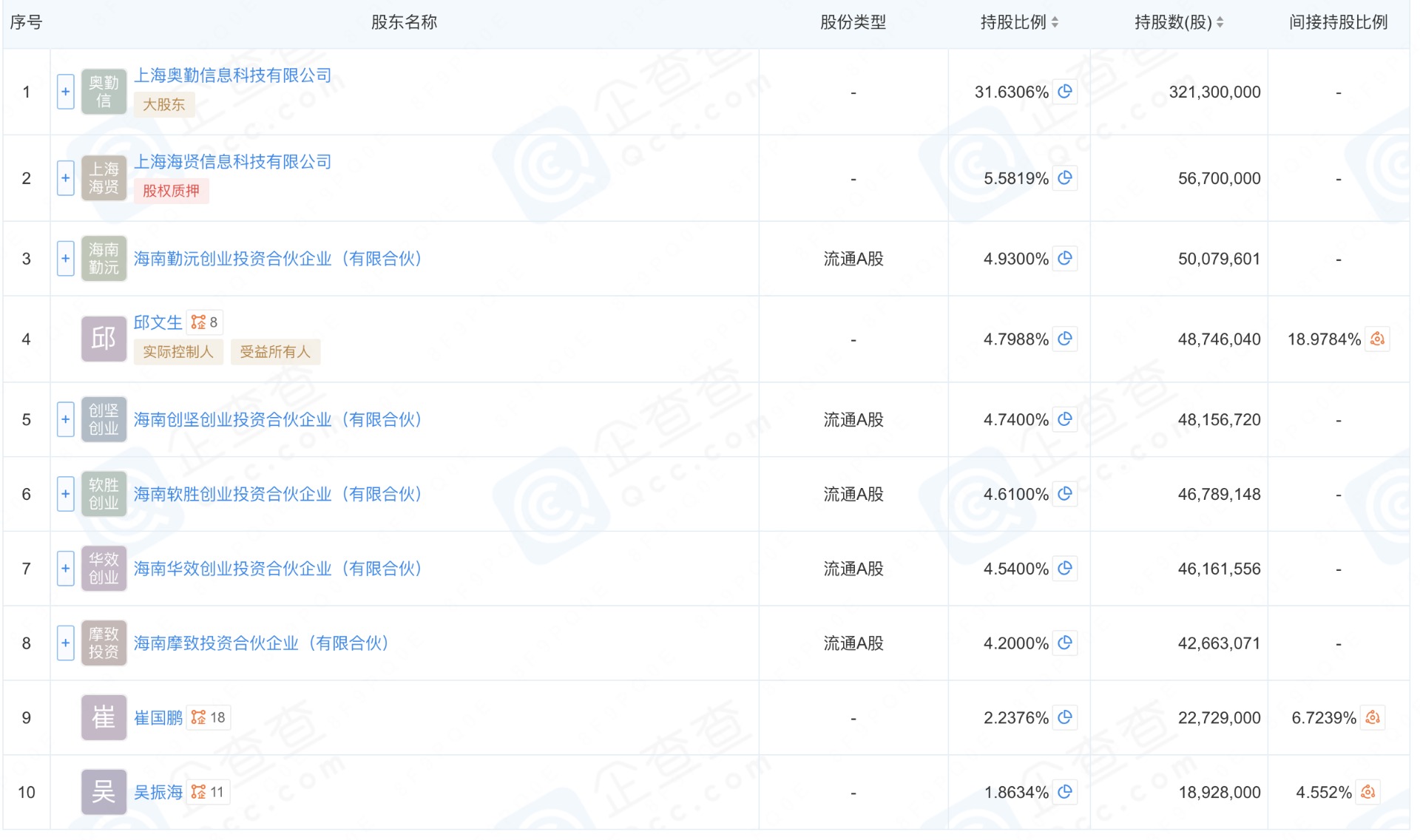Click the indirect holding icon beside 6.7239%
This screenshot has width=1420, height=840.
point(1373,718)
